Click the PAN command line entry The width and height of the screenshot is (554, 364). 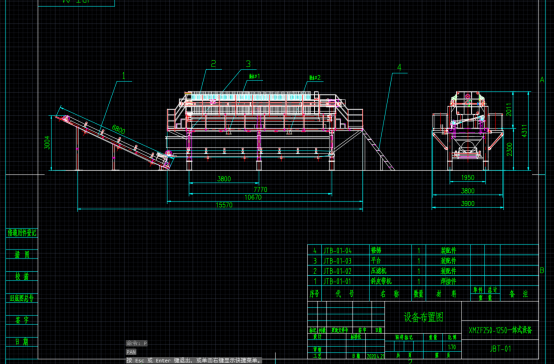pos(131,352)
